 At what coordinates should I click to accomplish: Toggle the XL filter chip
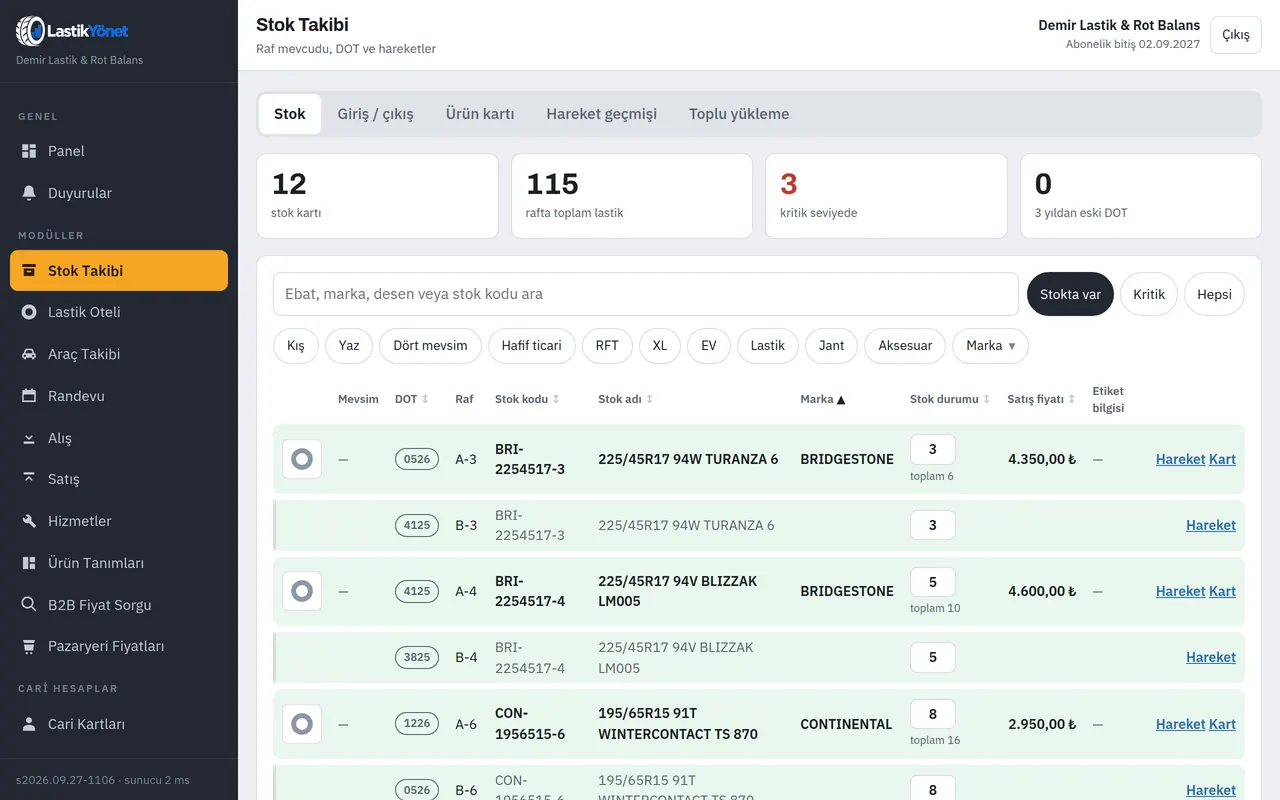(660, 345)
